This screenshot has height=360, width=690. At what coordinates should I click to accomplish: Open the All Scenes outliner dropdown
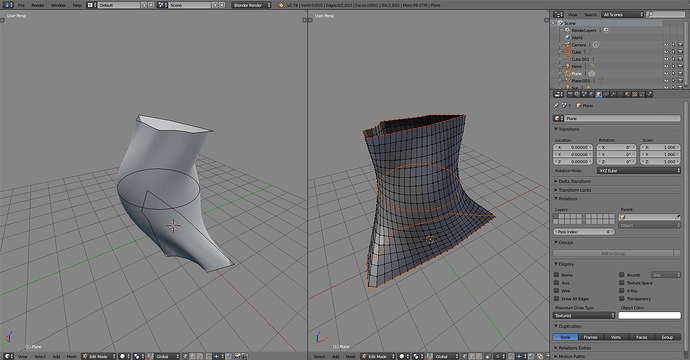(x=622, y=15)
